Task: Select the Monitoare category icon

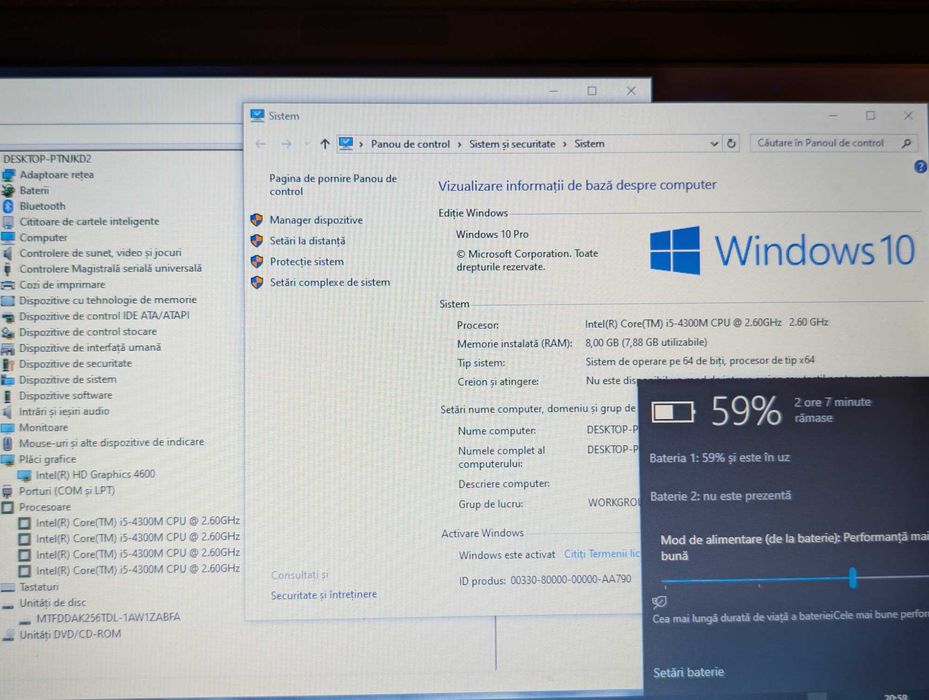Action: [8, 427]
